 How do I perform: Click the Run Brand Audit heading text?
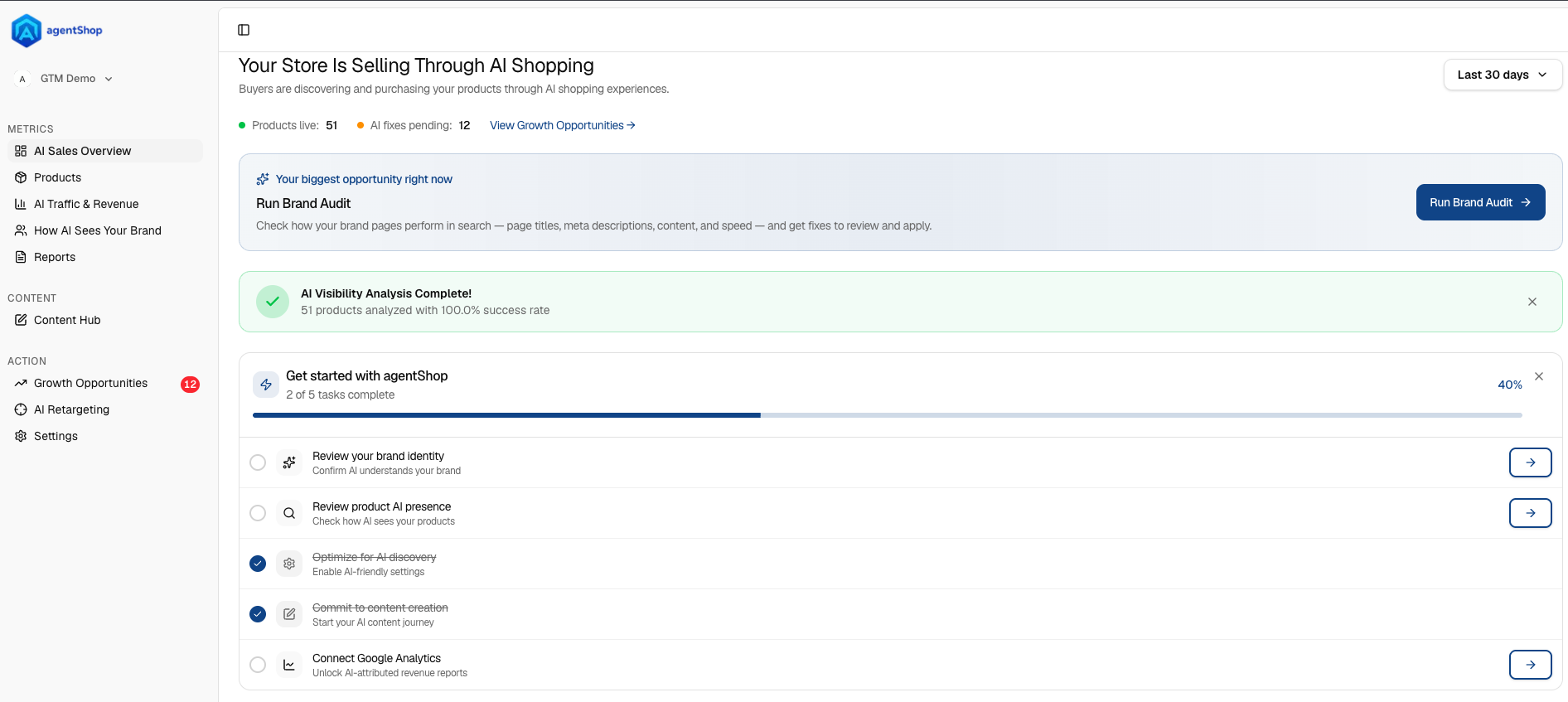(303, 203)
